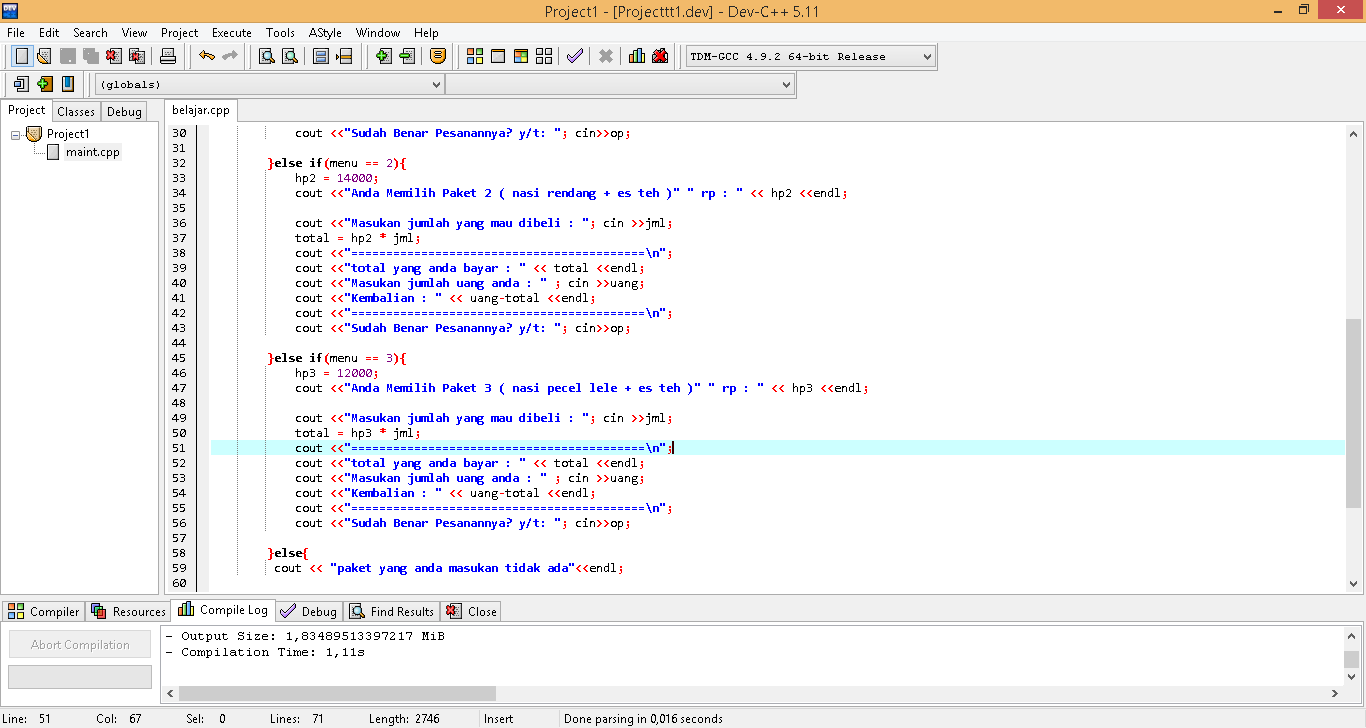Open the (globals) function navigation dropdown

click(437, 84)
